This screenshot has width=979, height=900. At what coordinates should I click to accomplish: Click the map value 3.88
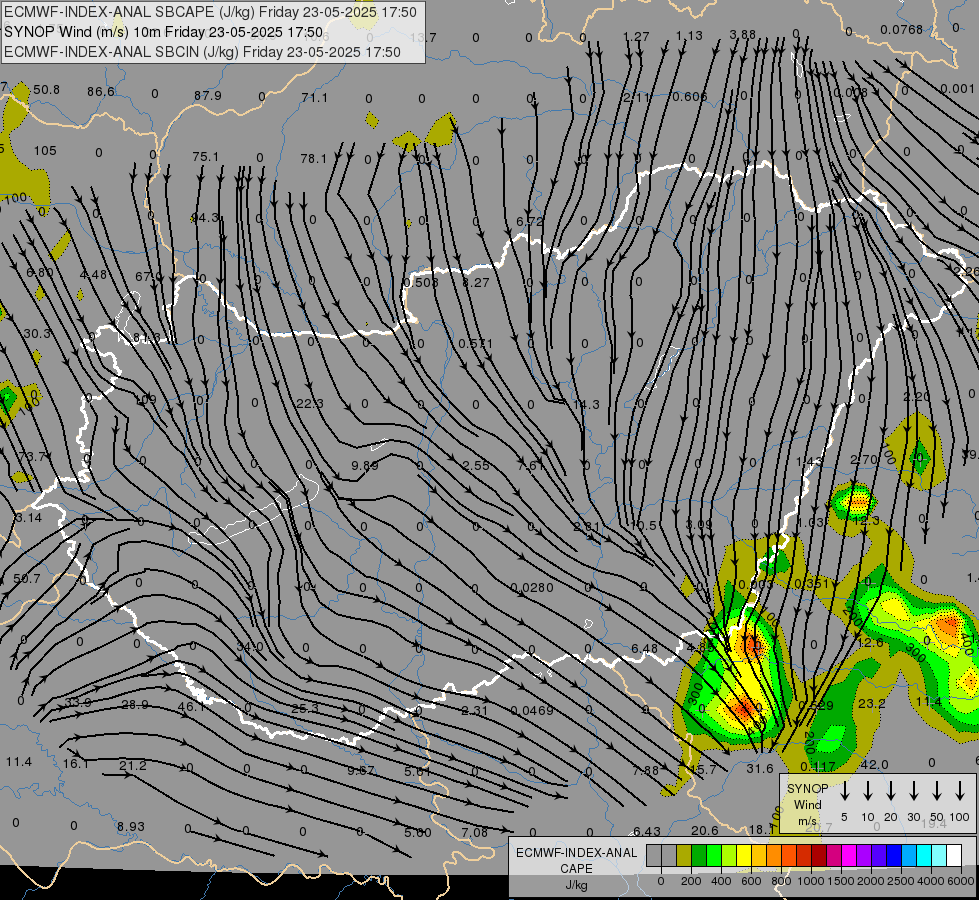tap(742, 35)
